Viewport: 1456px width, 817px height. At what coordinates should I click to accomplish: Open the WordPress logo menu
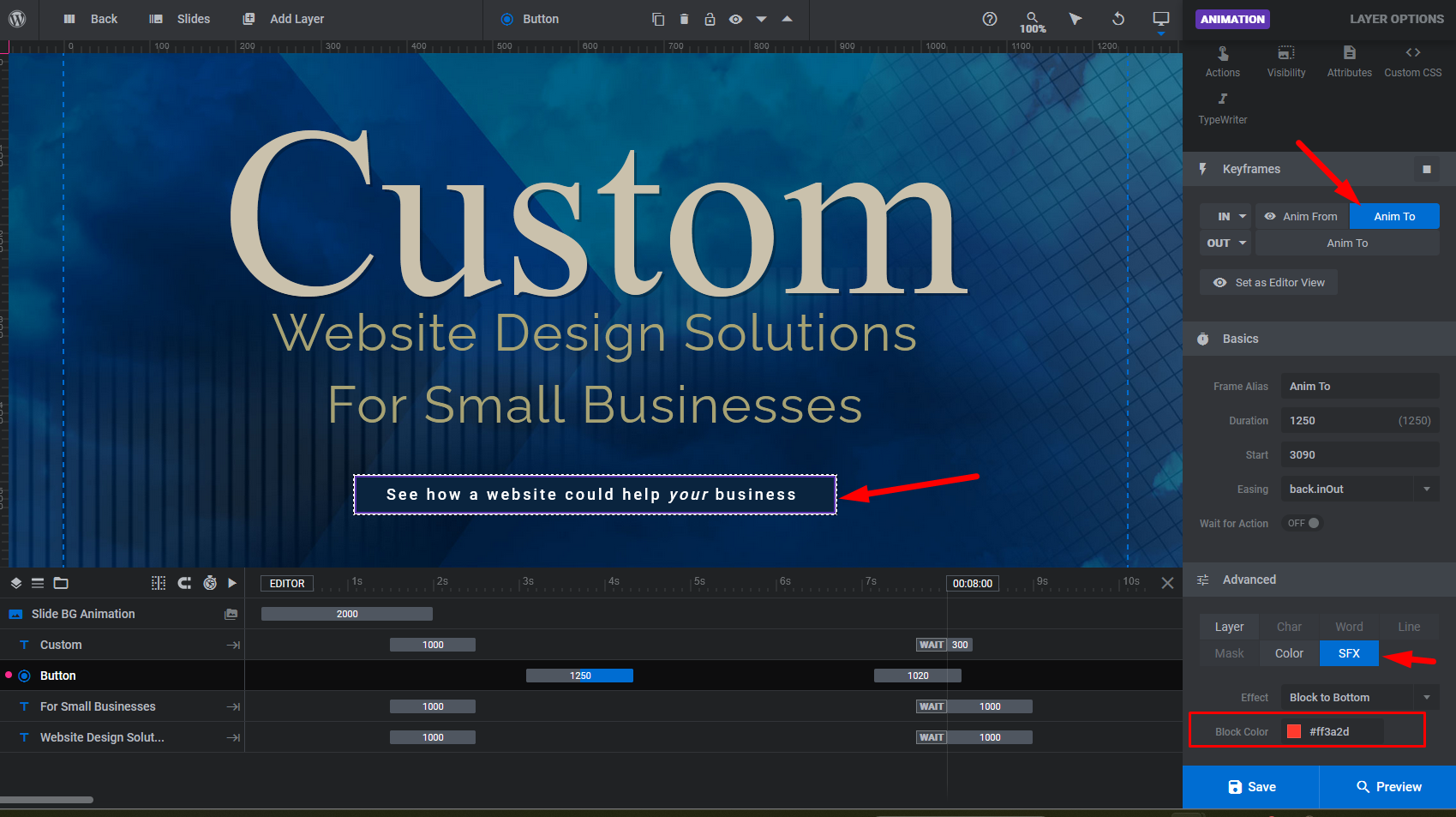(x=17, y=18)
